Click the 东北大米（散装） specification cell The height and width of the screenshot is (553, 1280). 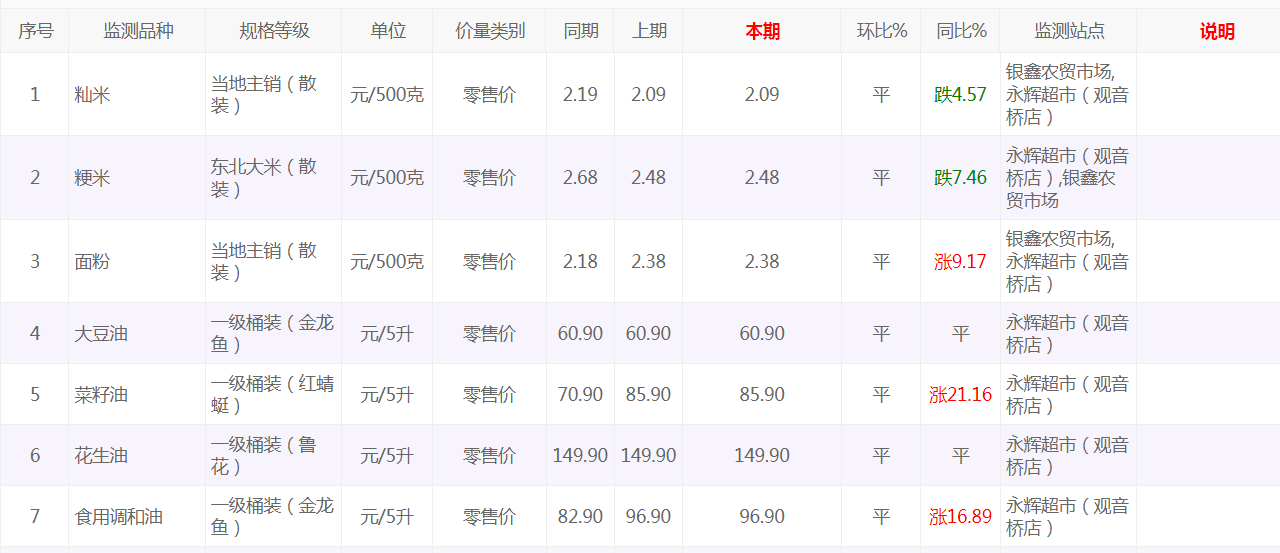click(x=264, y=178)
